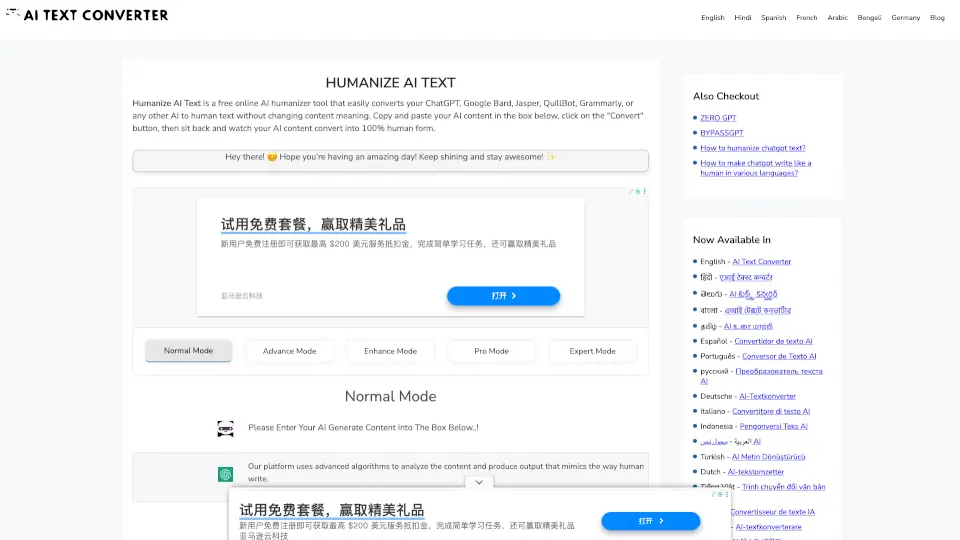Image resolution: width=960 pixels, height=540 pixels.
Task: Click 'Our platform uses advanced algorithms' message
Action: pyautogui.click(x=446, y=472)
